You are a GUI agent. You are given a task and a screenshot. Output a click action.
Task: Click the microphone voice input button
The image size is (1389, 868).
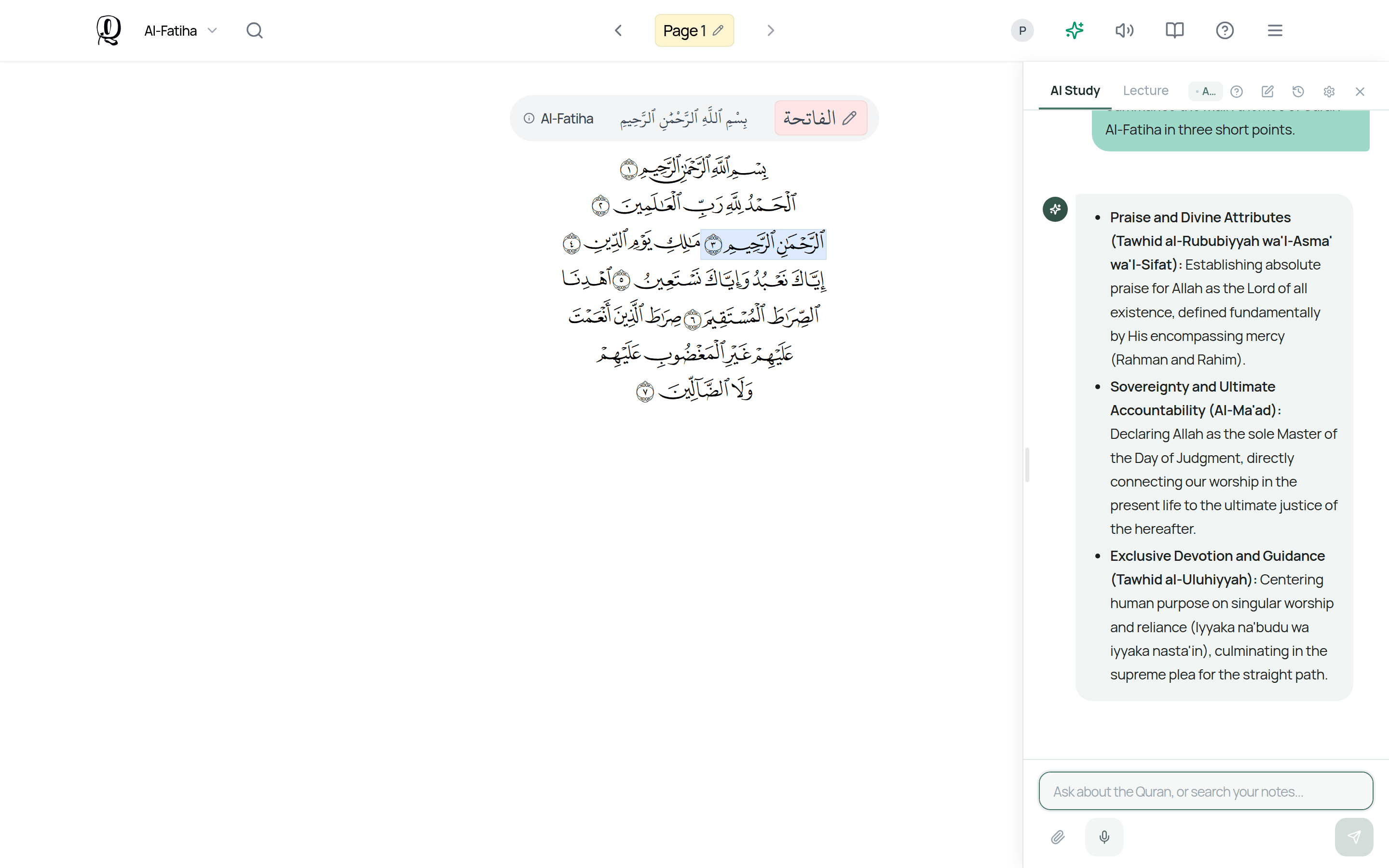pos(1104,837)
